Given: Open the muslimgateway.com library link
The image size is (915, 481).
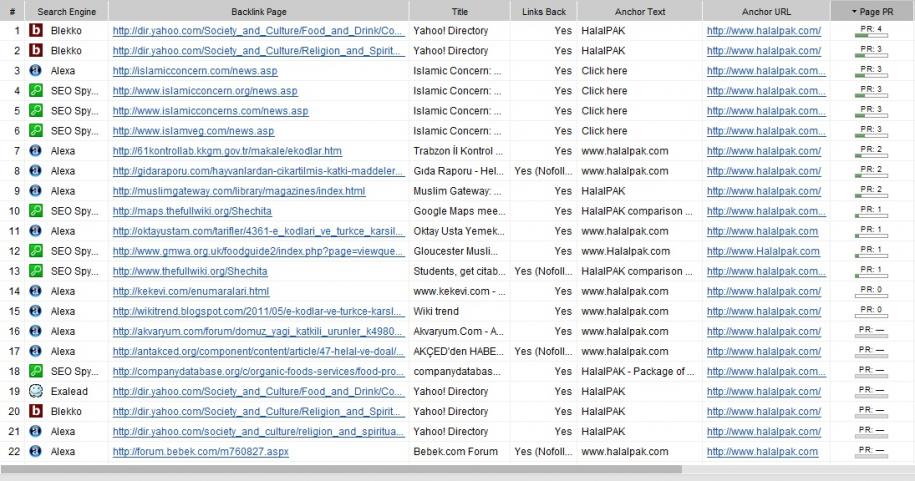Looking at the screenshot, I should coord(238,191).
